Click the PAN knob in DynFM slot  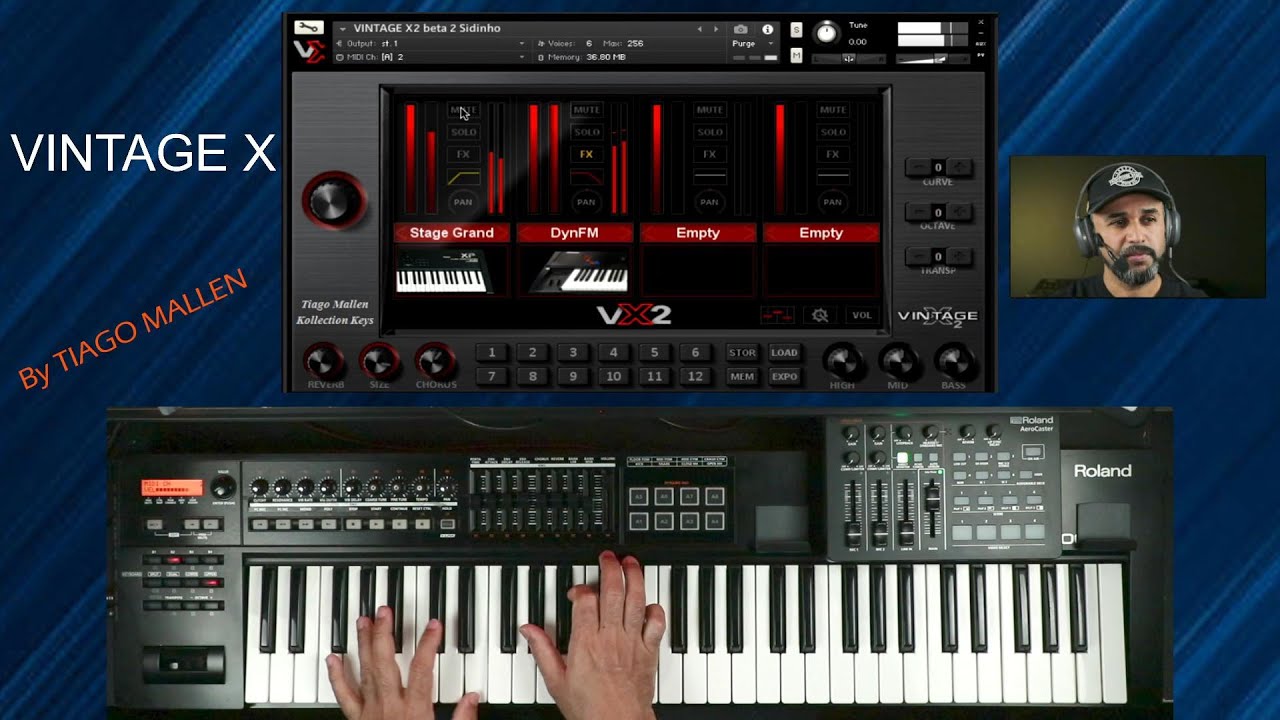(586, 202)
